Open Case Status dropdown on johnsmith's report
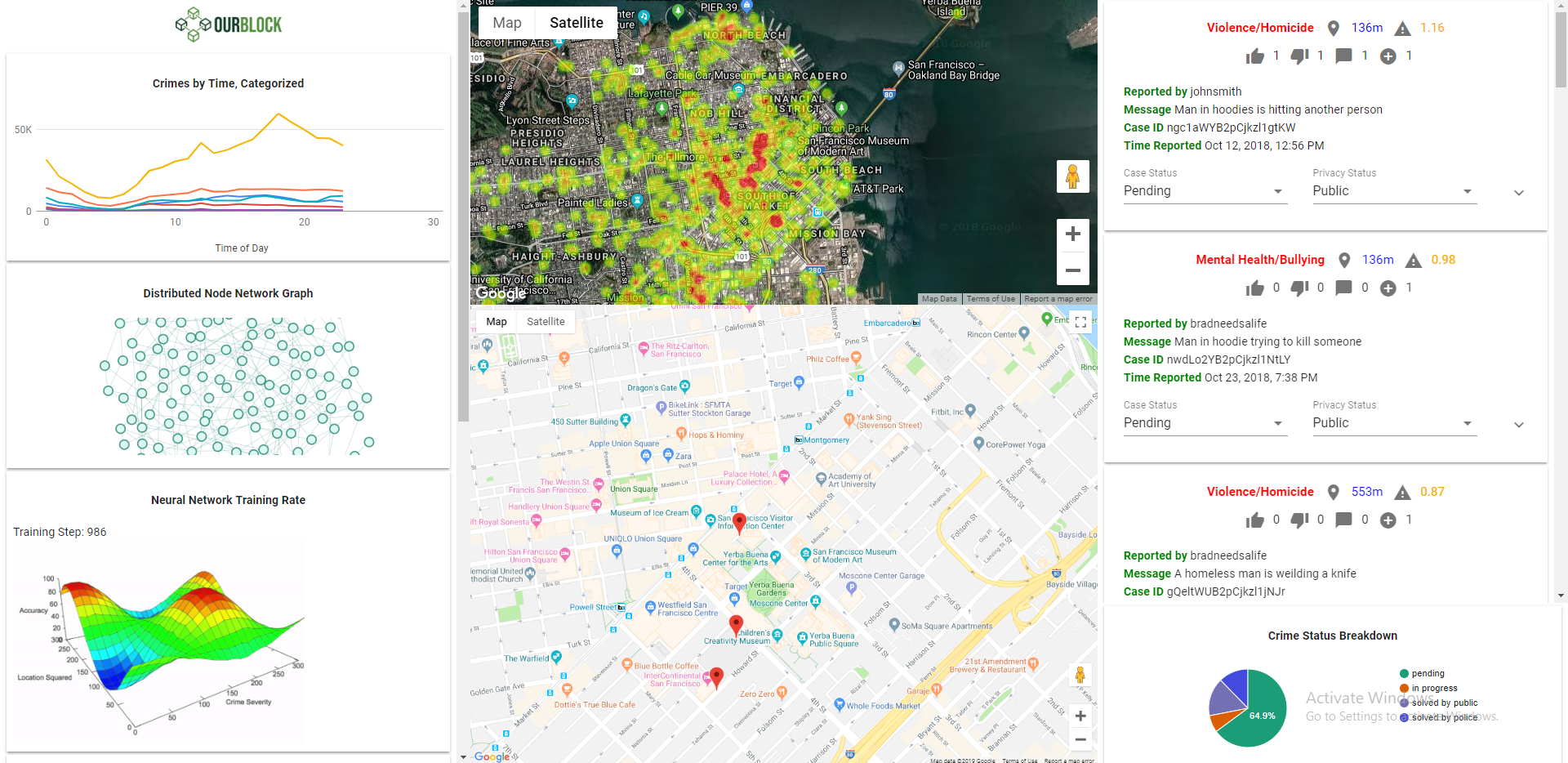Viewport: 1568px width, 763px height. pos(1205,191)
